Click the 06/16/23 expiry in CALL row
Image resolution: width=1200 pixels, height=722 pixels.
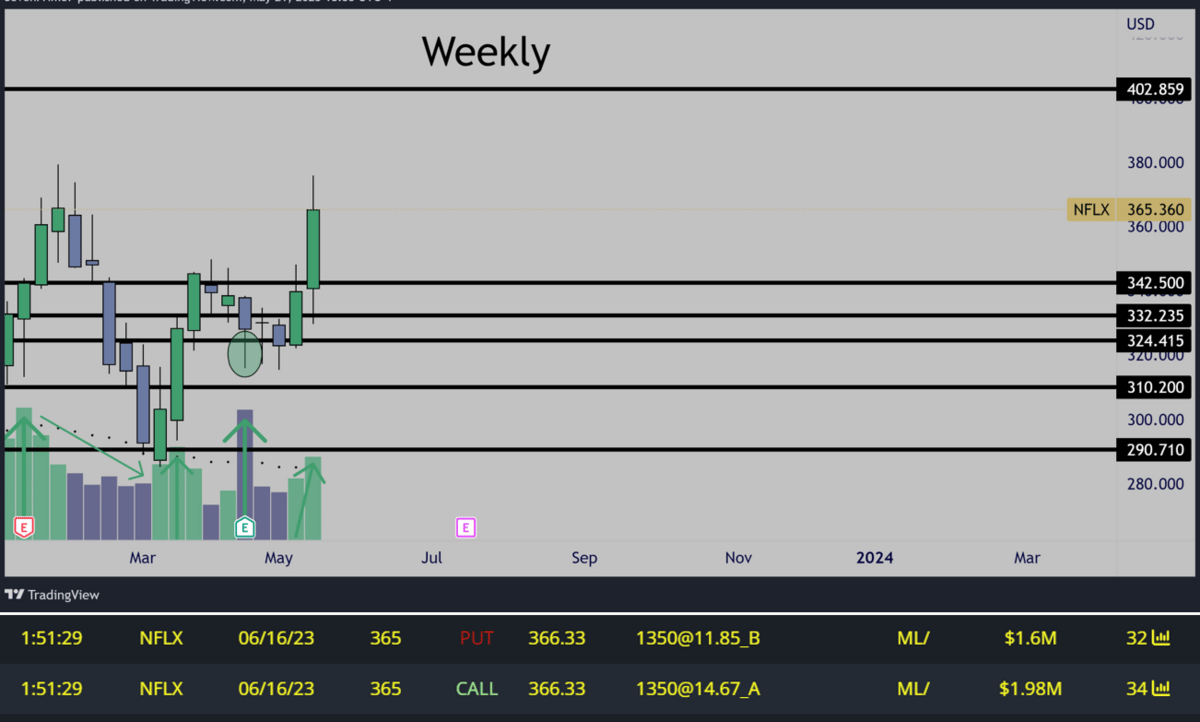[276, 688]
